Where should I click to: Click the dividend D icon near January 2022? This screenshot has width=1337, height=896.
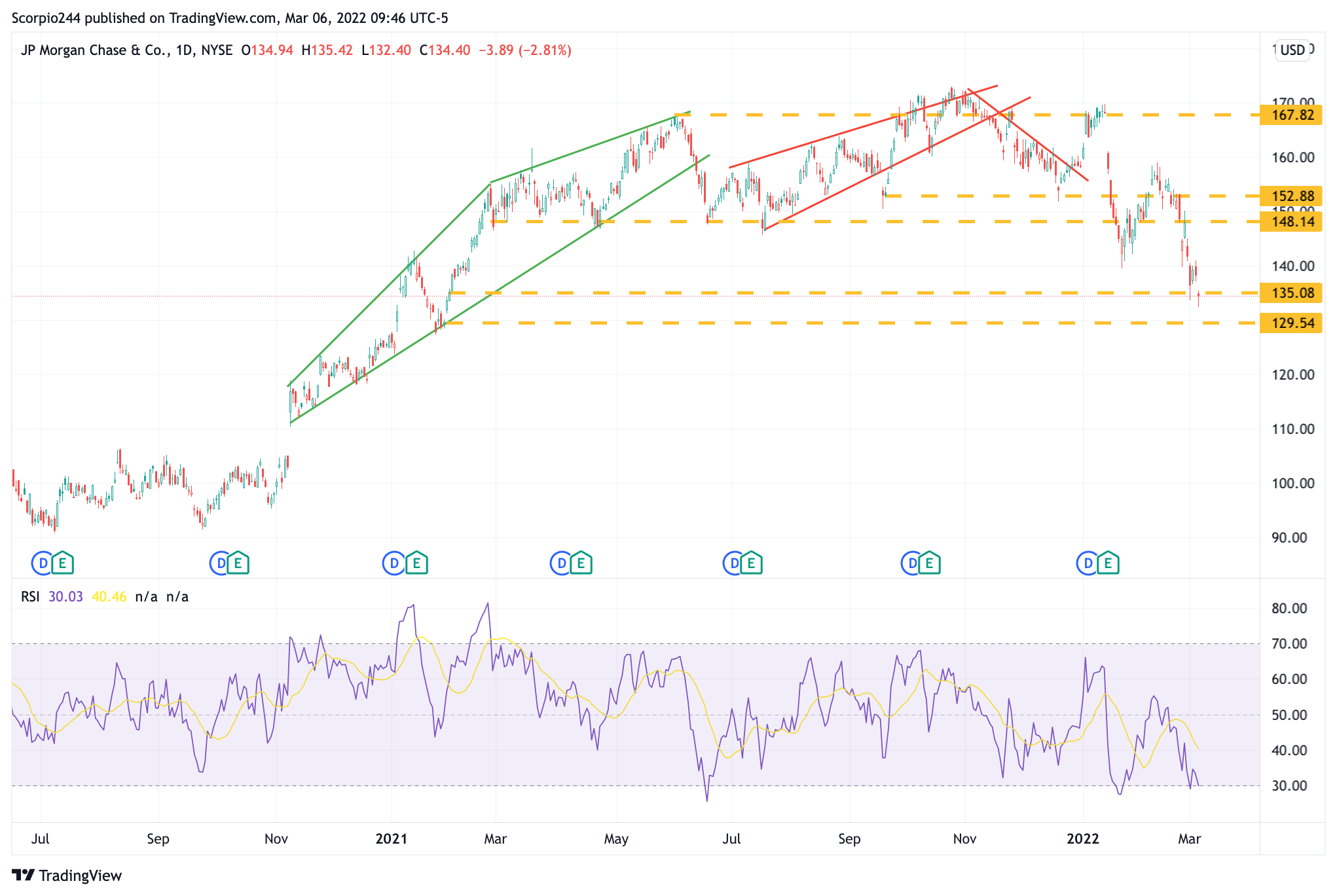(1088, 563)
